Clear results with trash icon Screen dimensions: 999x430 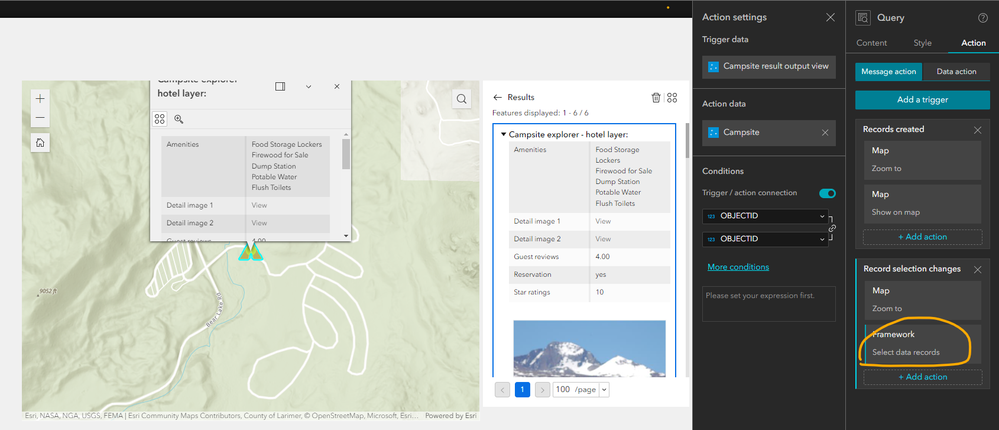click(656, 97)
